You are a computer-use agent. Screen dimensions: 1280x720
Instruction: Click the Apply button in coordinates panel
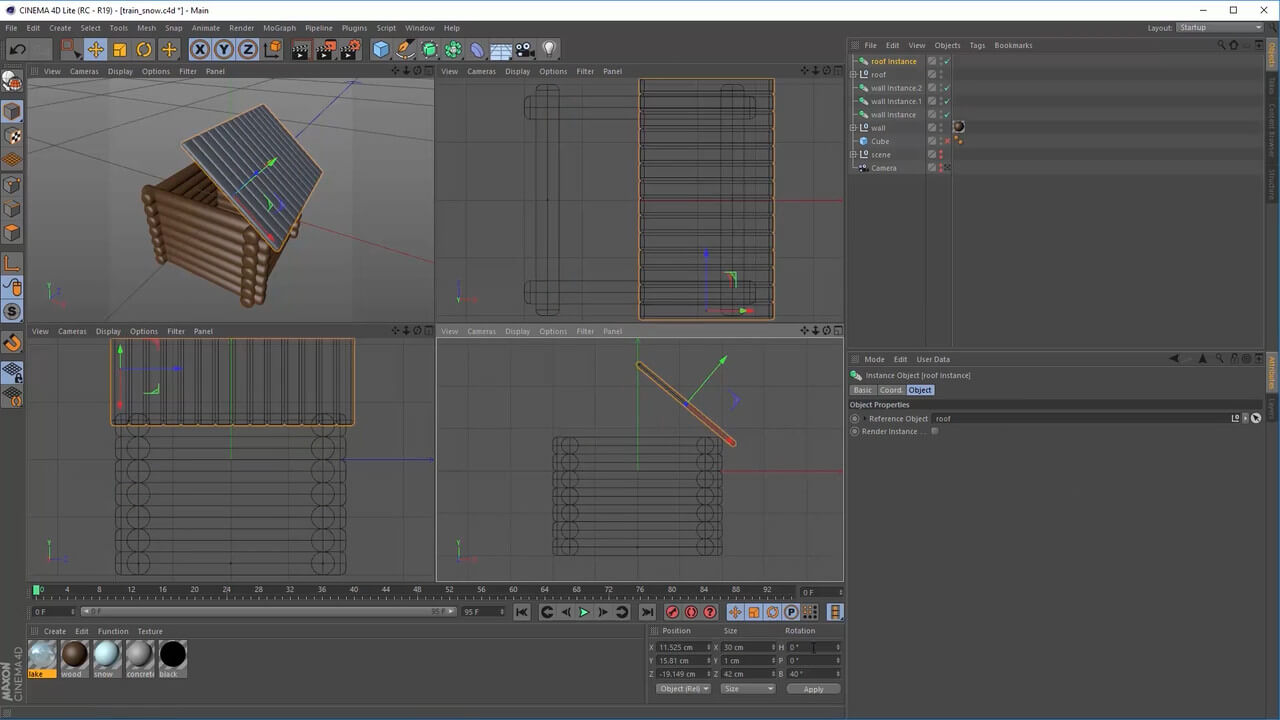pos(813,688)
